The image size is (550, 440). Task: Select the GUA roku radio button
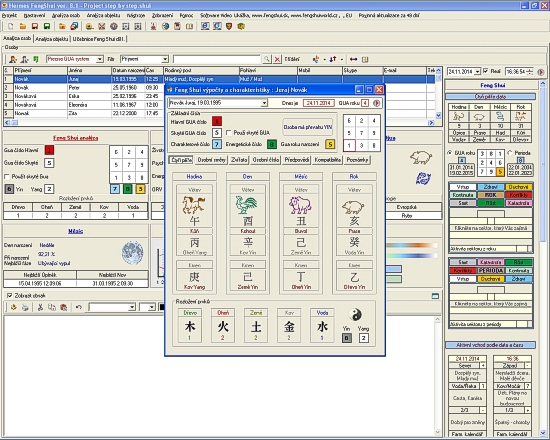click(450, 153)
